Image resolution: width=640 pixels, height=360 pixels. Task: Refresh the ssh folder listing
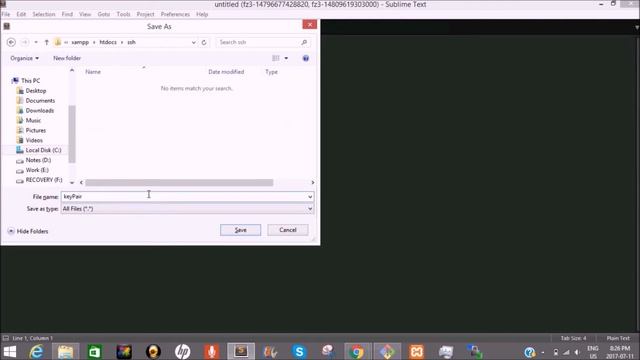pyautogui.click(x=204, y=42)
